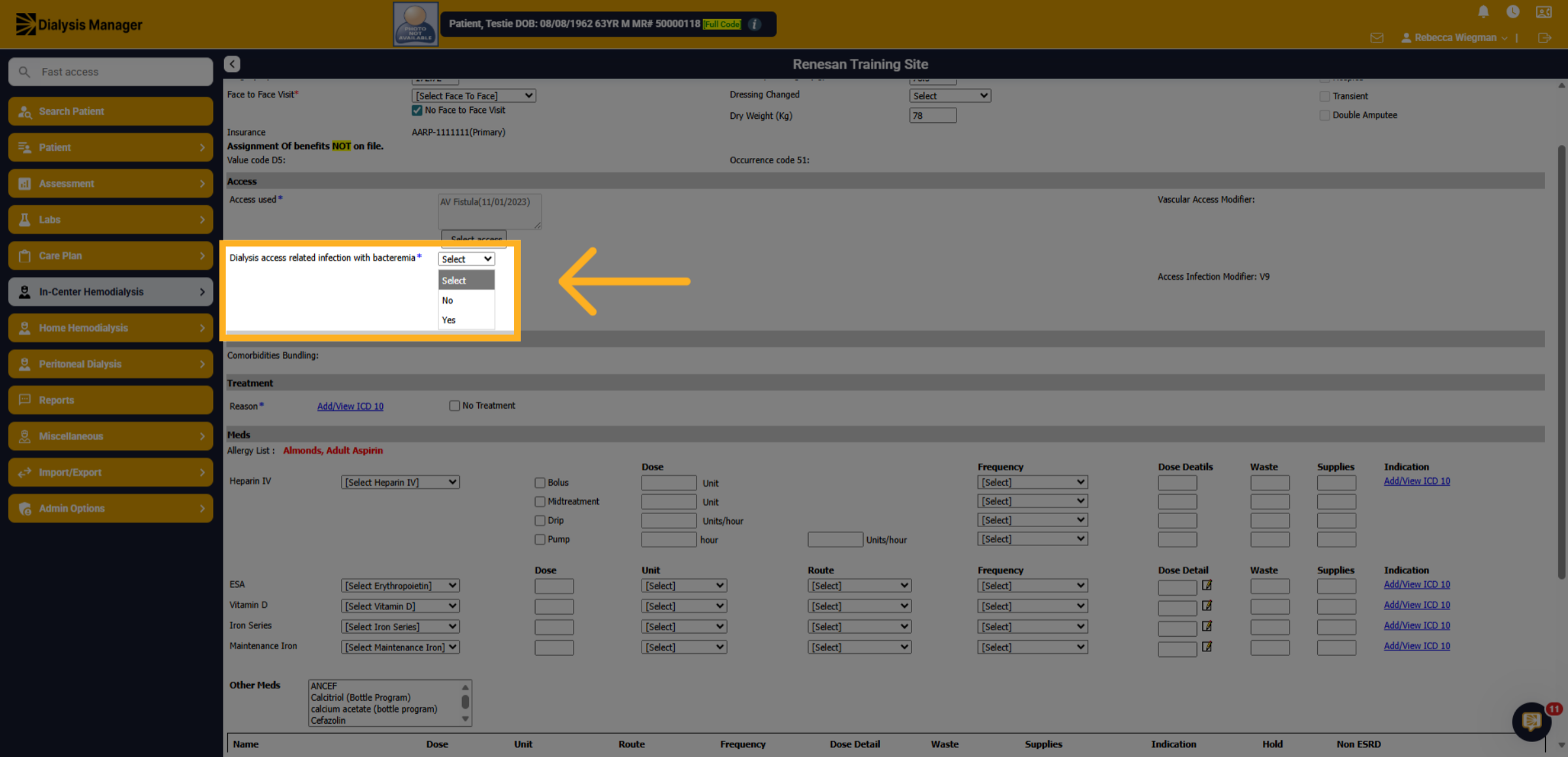Edit Iron Series dose detail icon
Image resolution: width=1568 pixels, height=757 pixels.
click(1207, 626)
